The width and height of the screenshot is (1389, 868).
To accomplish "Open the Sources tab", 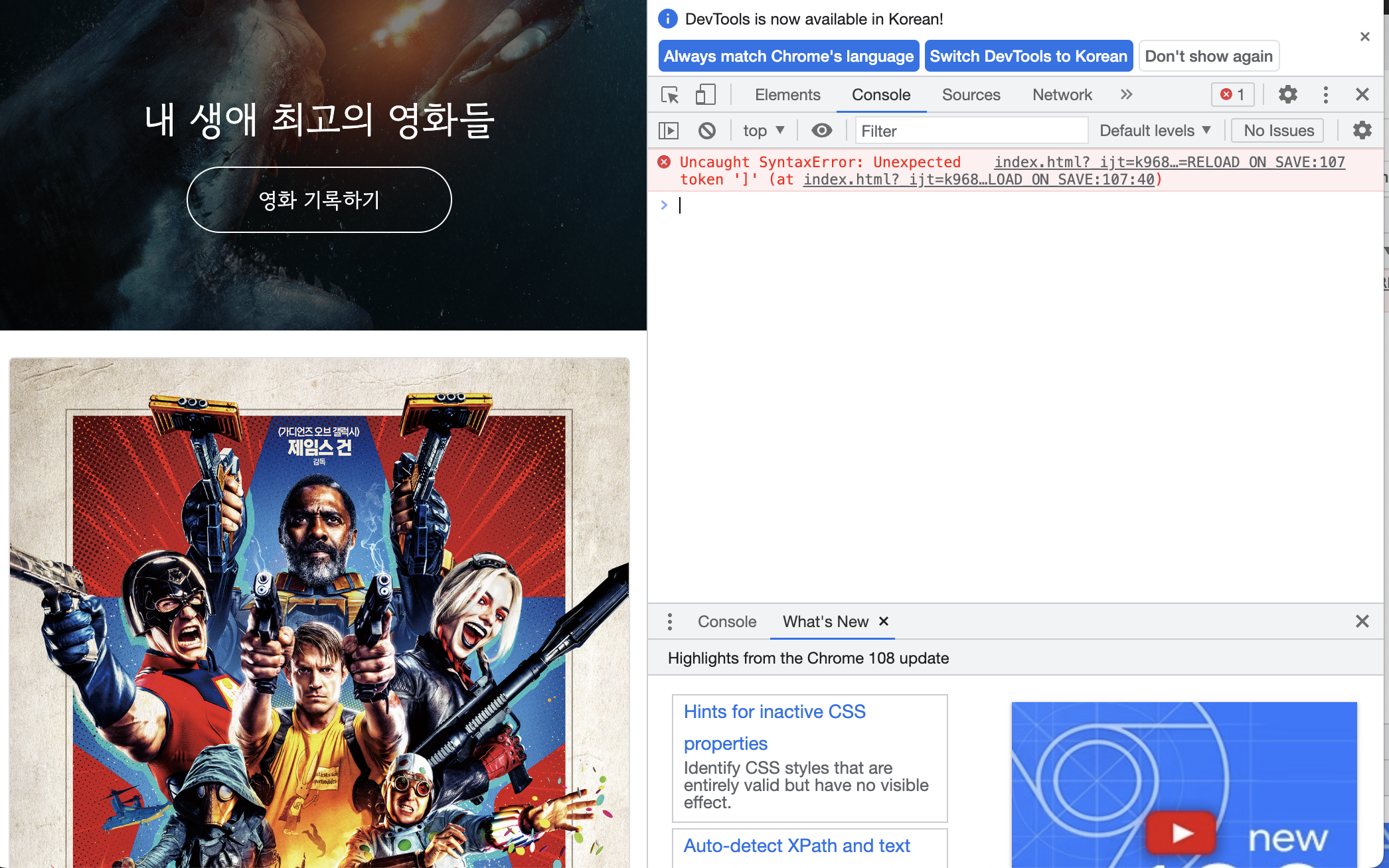I will coord(971,95).
